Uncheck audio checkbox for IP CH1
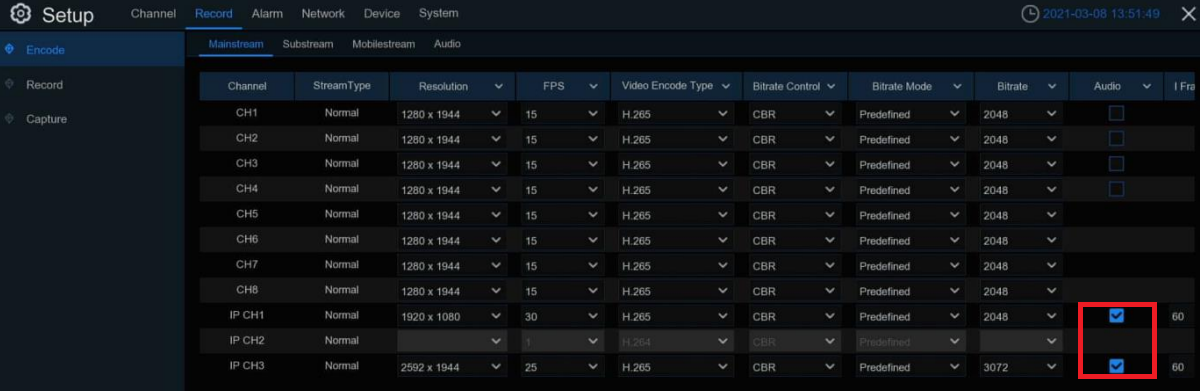 pyautogui.click(x=1117, y=316)
